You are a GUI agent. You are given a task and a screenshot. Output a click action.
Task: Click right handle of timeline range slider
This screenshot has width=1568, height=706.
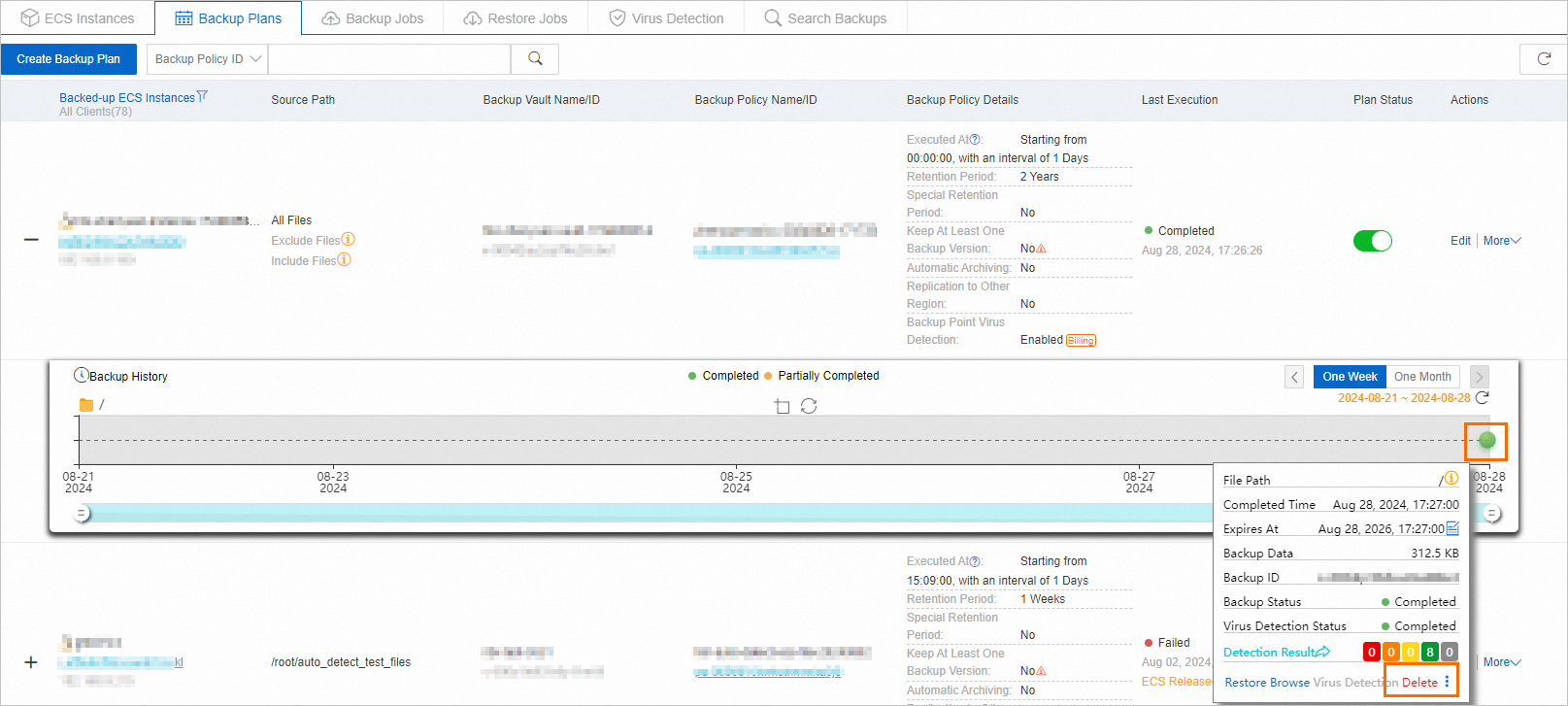click(1492, 514)
